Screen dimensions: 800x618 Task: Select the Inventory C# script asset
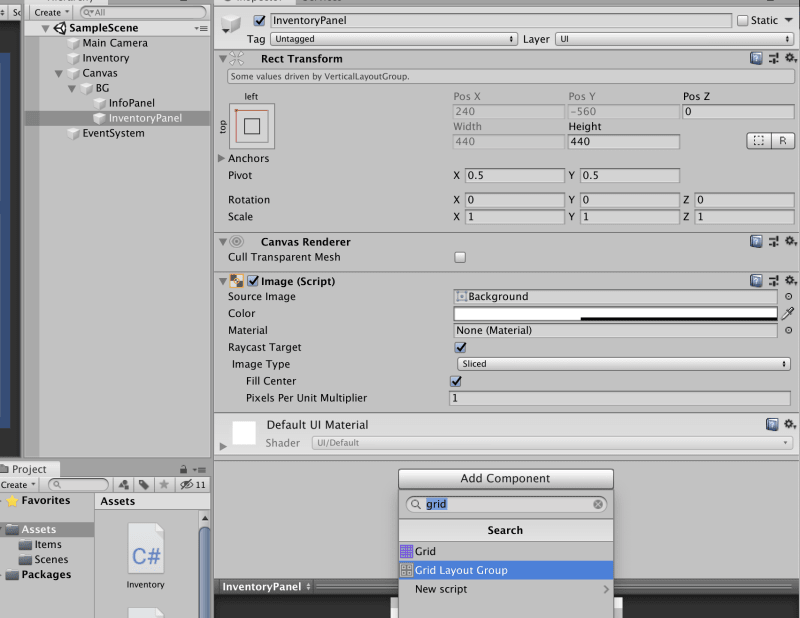pyautogui.click(x=145, y=556)
